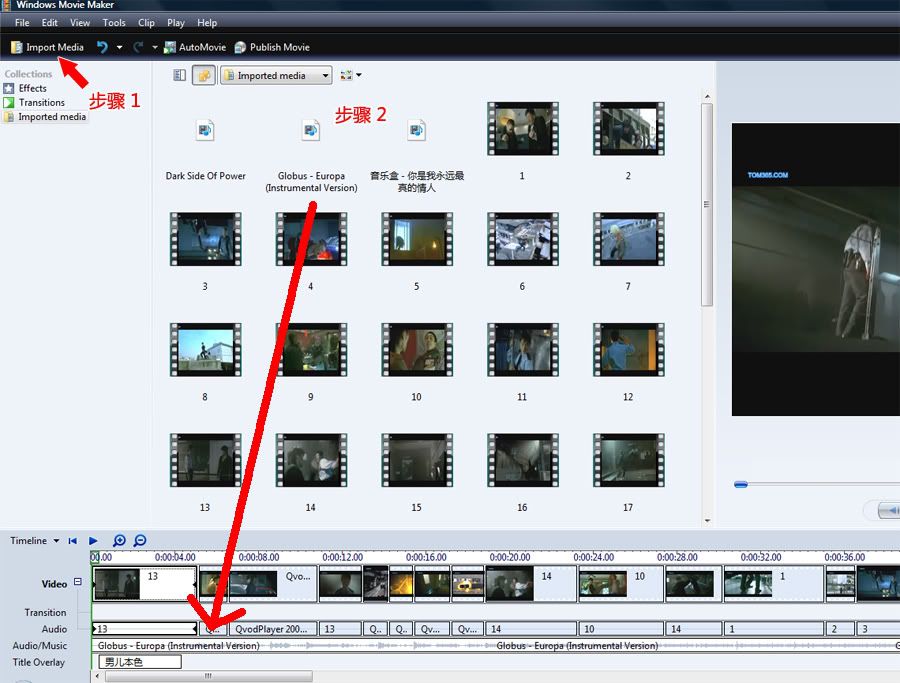Zoom in on the timeline
This screenshot has height=683, width=900.
click(119, 541)
